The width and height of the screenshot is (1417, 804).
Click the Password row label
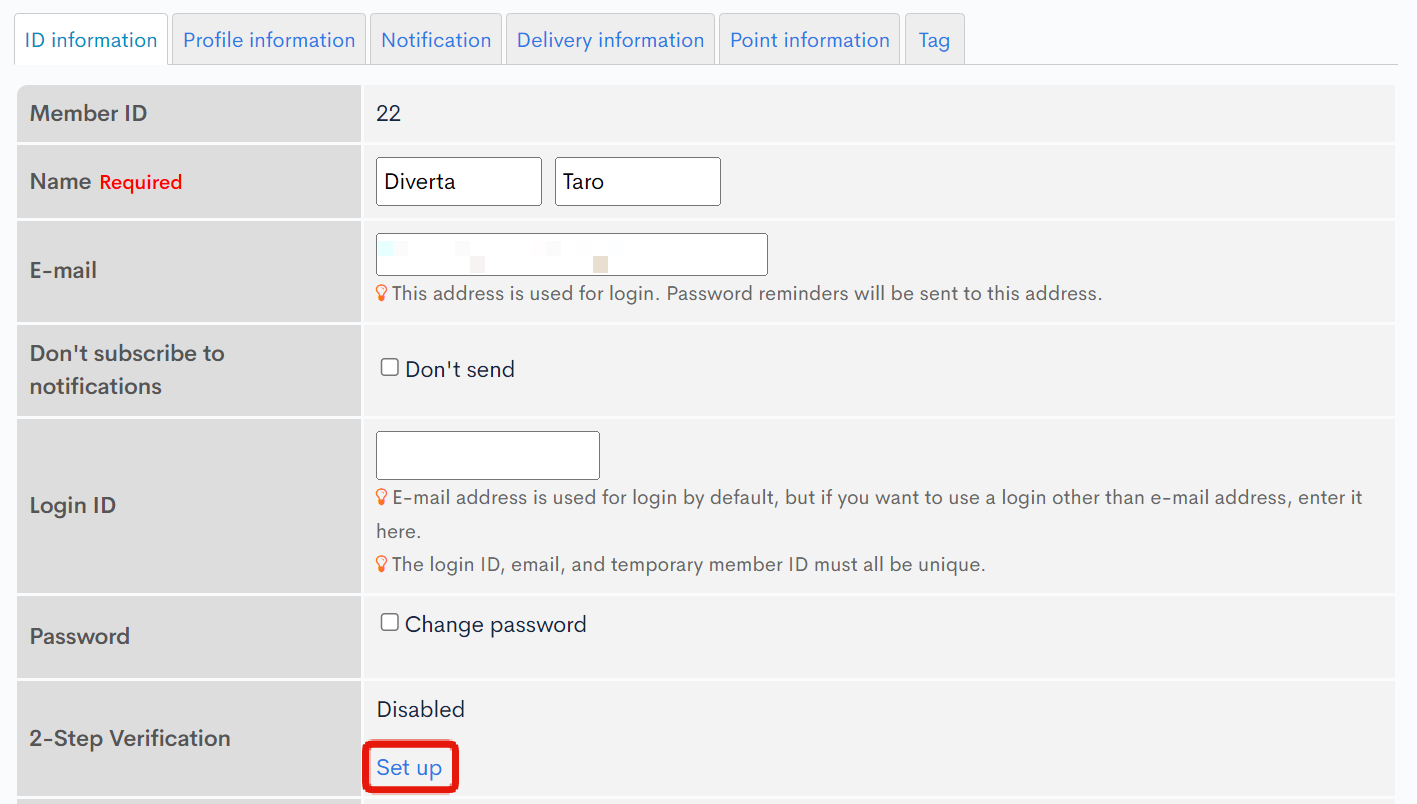coord(79,636)
